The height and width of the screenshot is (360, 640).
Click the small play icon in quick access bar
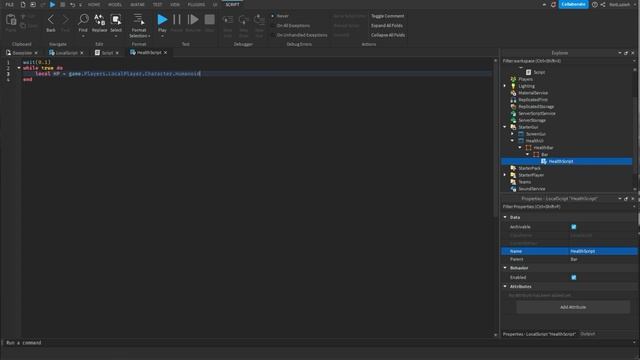(x=52, y=4)
